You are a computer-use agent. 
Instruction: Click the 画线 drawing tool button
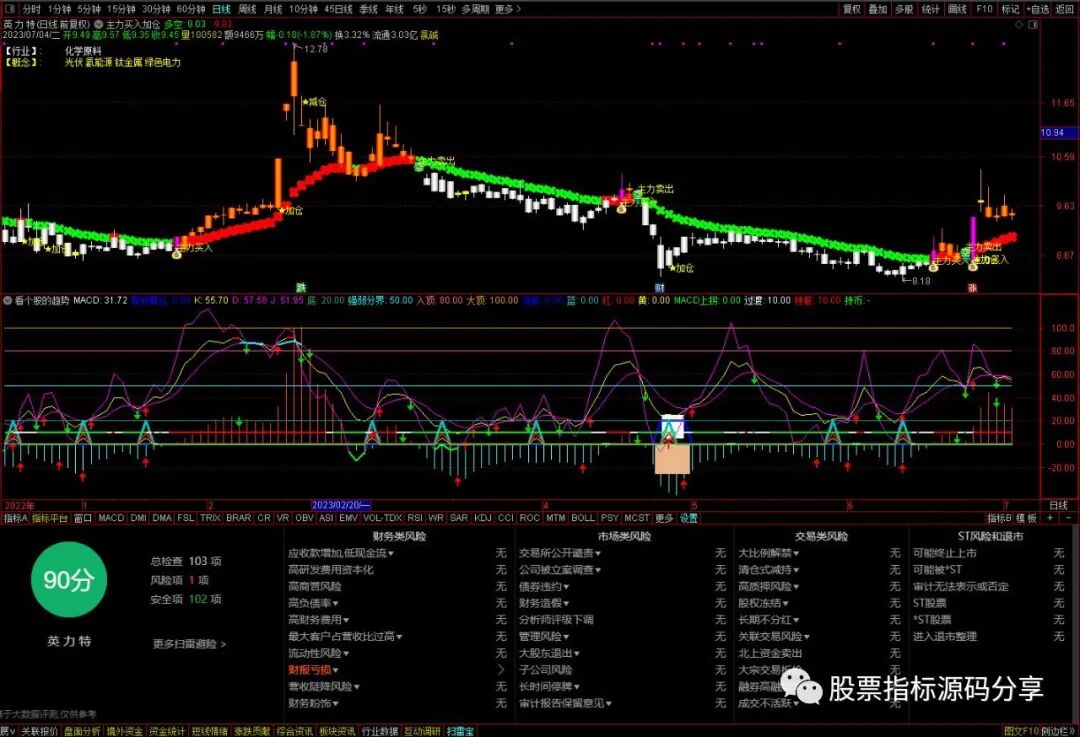click(x=957, y=9)
